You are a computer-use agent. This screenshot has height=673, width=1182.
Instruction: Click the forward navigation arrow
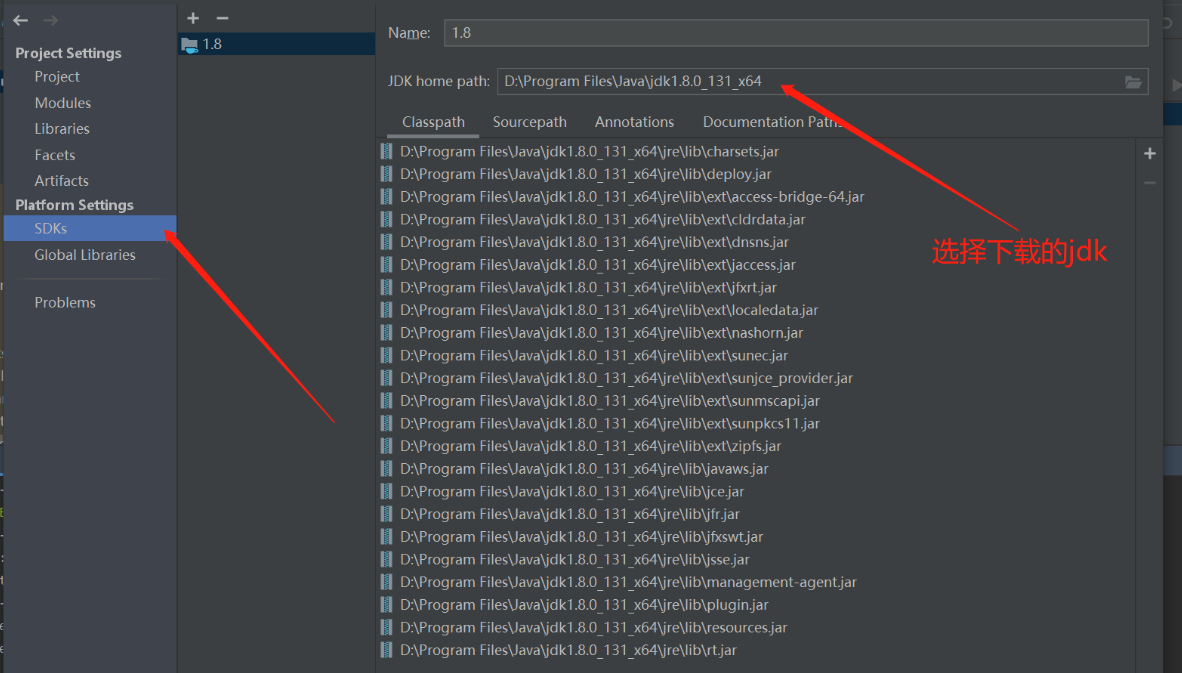51,20
